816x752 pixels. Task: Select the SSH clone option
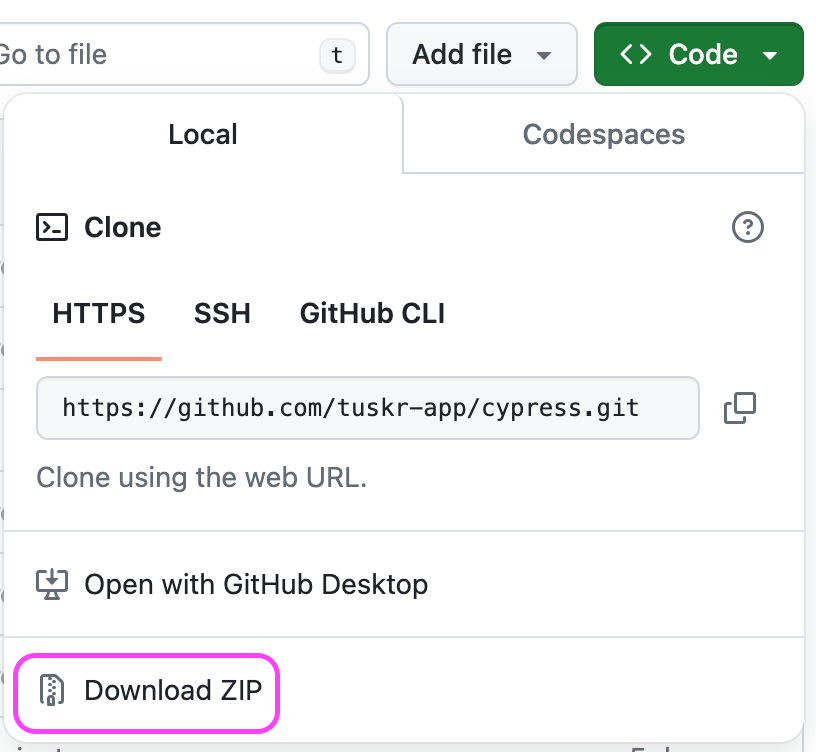tap(222, 314)
